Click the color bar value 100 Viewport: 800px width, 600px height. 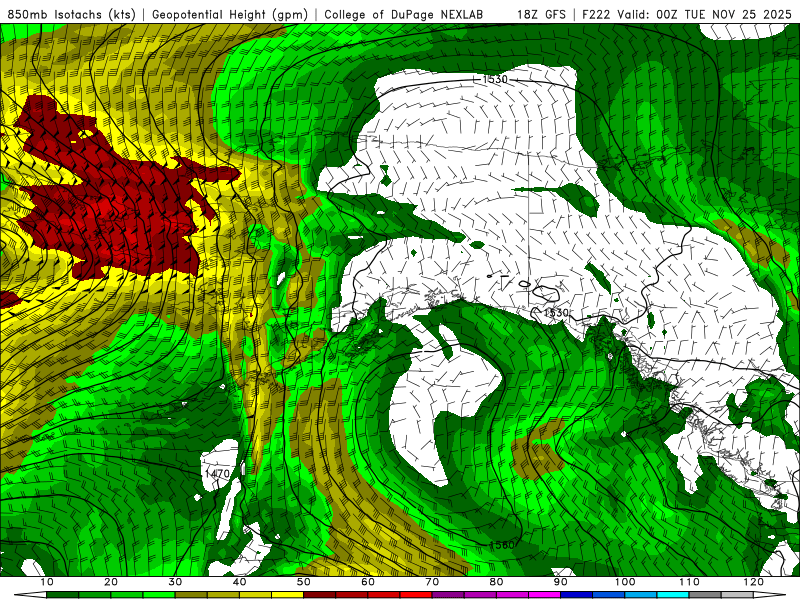(x=625, y=582)
